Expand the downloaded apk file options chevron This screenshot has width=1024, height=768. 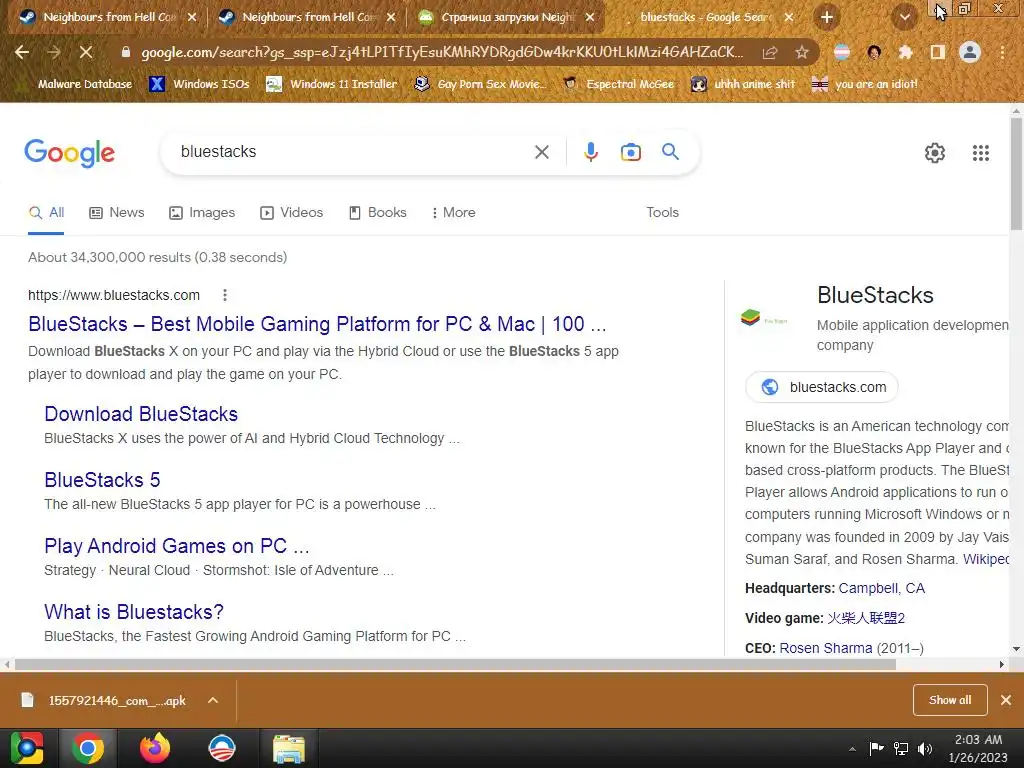(x=213, y=700)
